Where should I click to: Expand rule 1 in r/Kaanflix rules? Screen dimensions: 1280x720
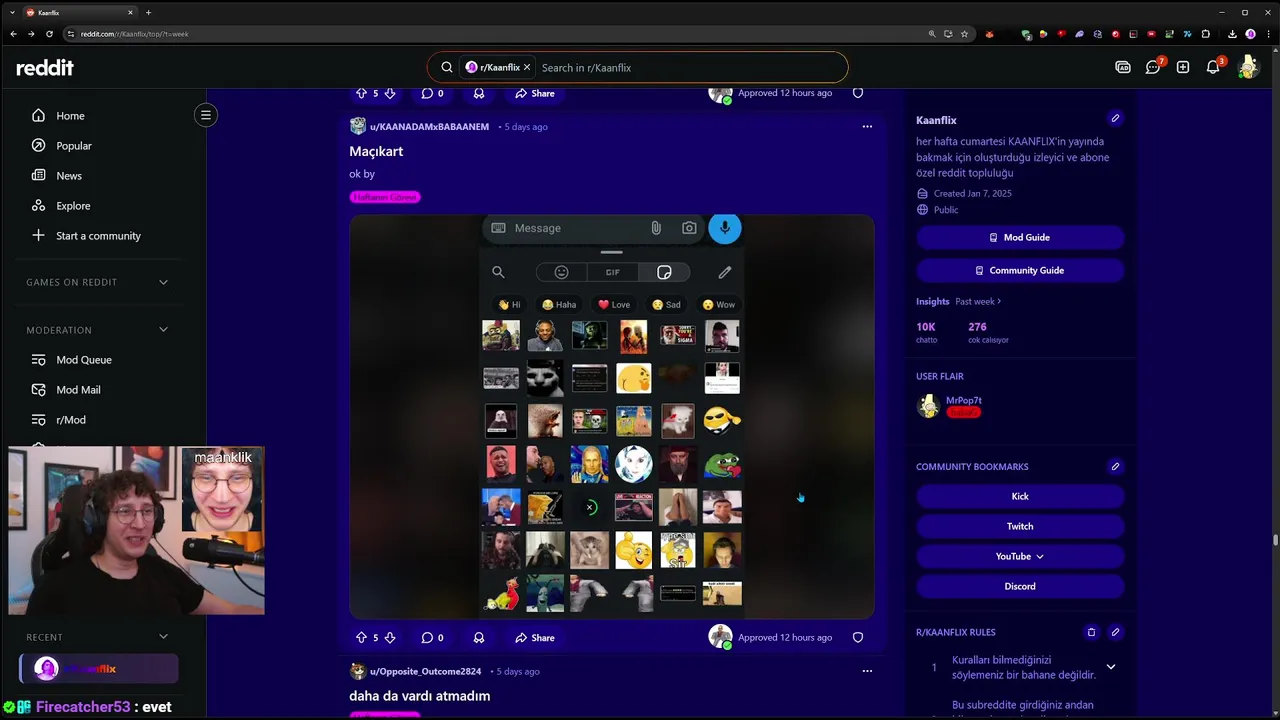(1110, 667)
